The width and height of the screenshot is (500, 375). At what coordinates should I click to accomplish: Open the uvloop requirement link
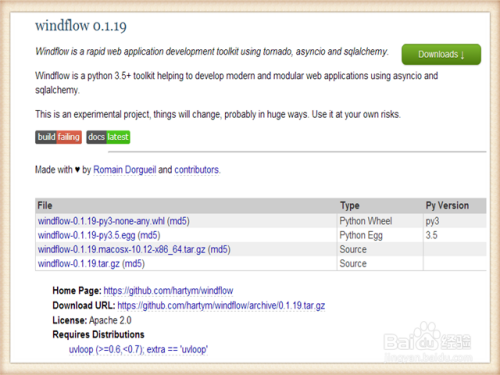(x=138, y=349)
